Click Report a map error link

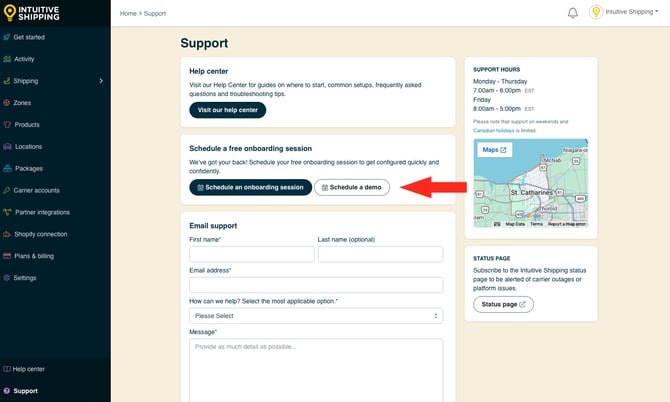click(567, 224)
